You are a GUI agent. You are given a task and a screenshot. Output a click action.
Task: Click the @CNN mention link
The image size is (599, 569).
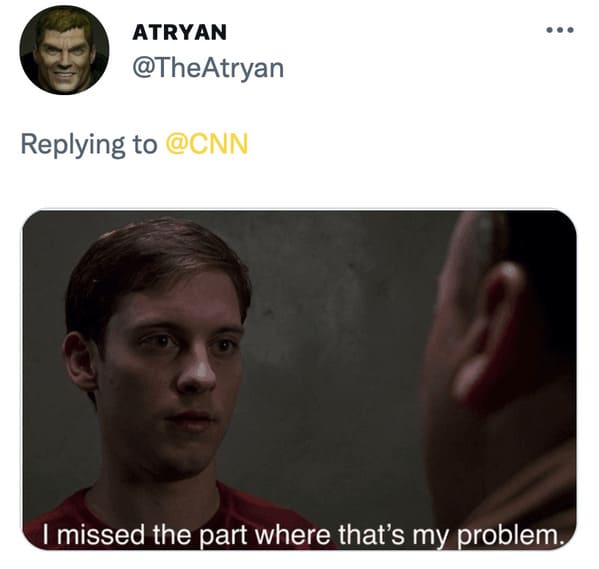[207, 144]
